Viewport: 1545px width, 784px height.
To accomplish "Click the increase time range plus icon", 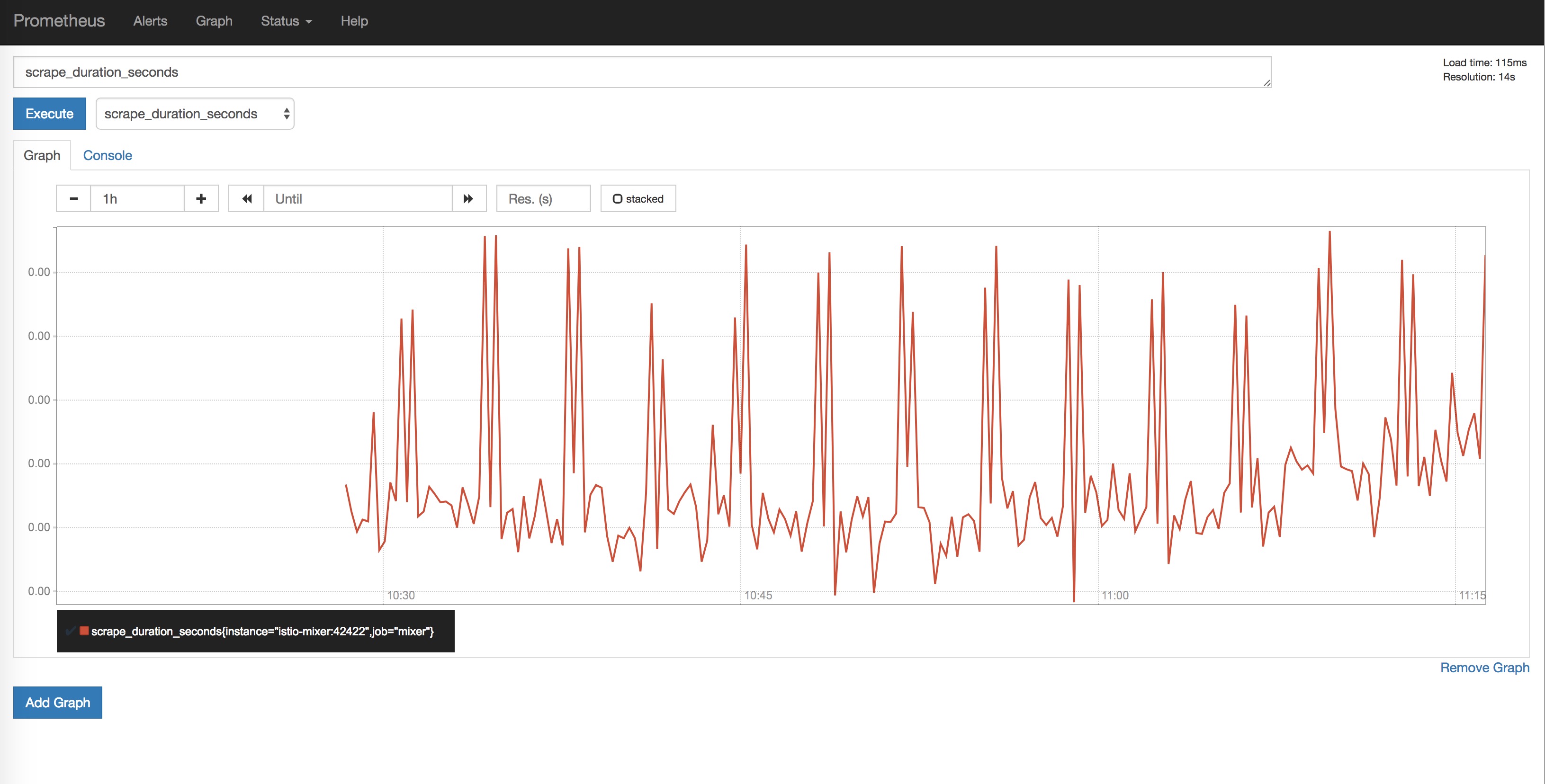I will [201, 199].
